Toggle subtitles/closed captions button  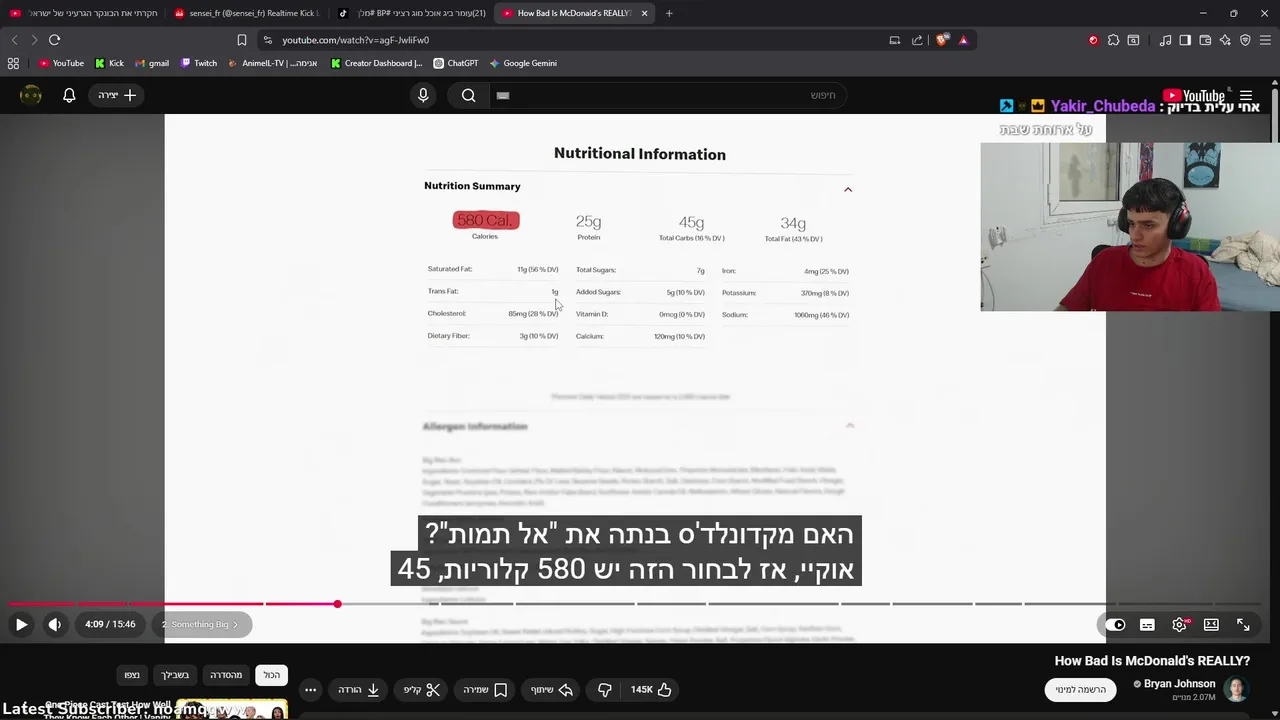tap(1147, 625)
